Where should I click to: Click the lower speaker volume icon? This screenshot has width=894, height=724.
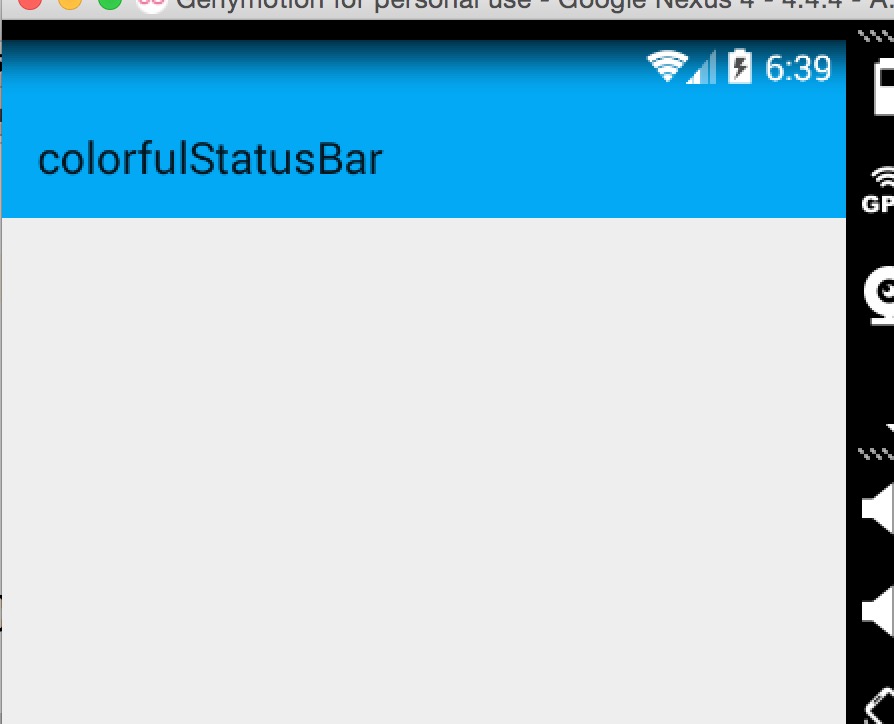point(878,612)
